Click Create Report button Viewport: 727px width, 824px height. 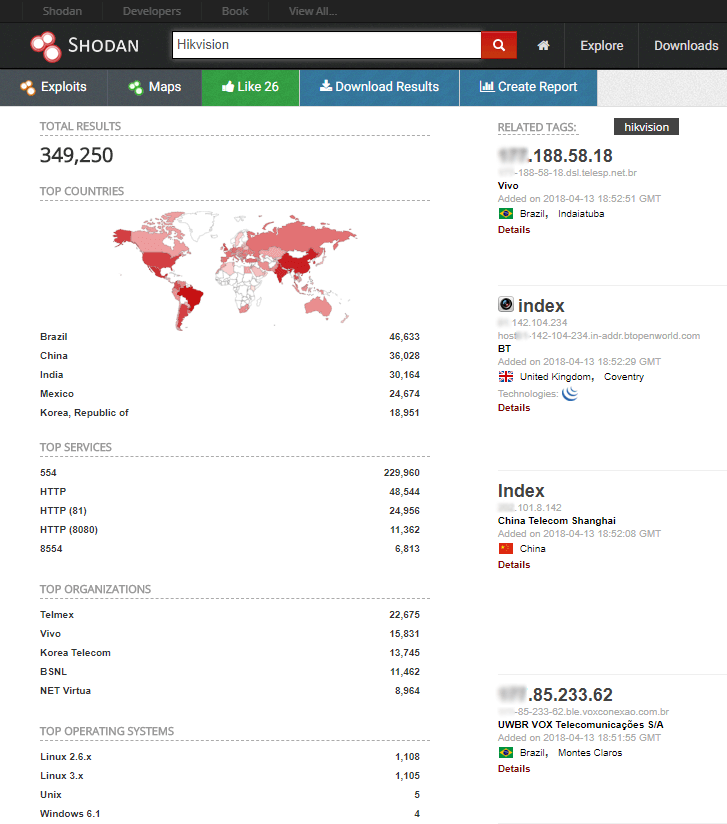(x=528, y=87)
